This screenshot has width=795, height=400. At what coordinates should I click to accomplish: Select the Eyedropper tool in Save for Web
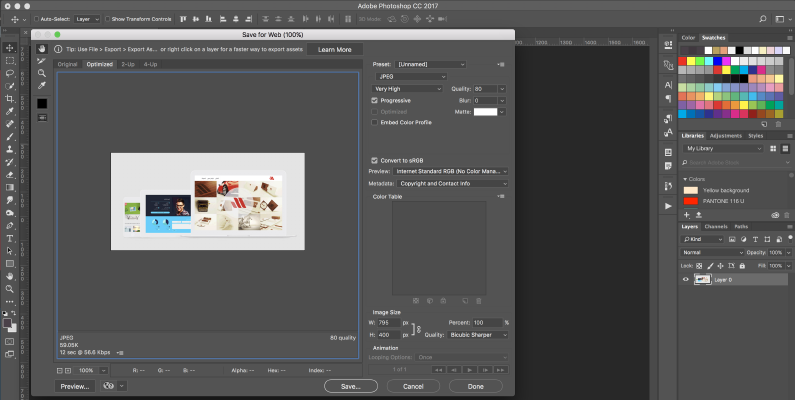coord(41,86)
